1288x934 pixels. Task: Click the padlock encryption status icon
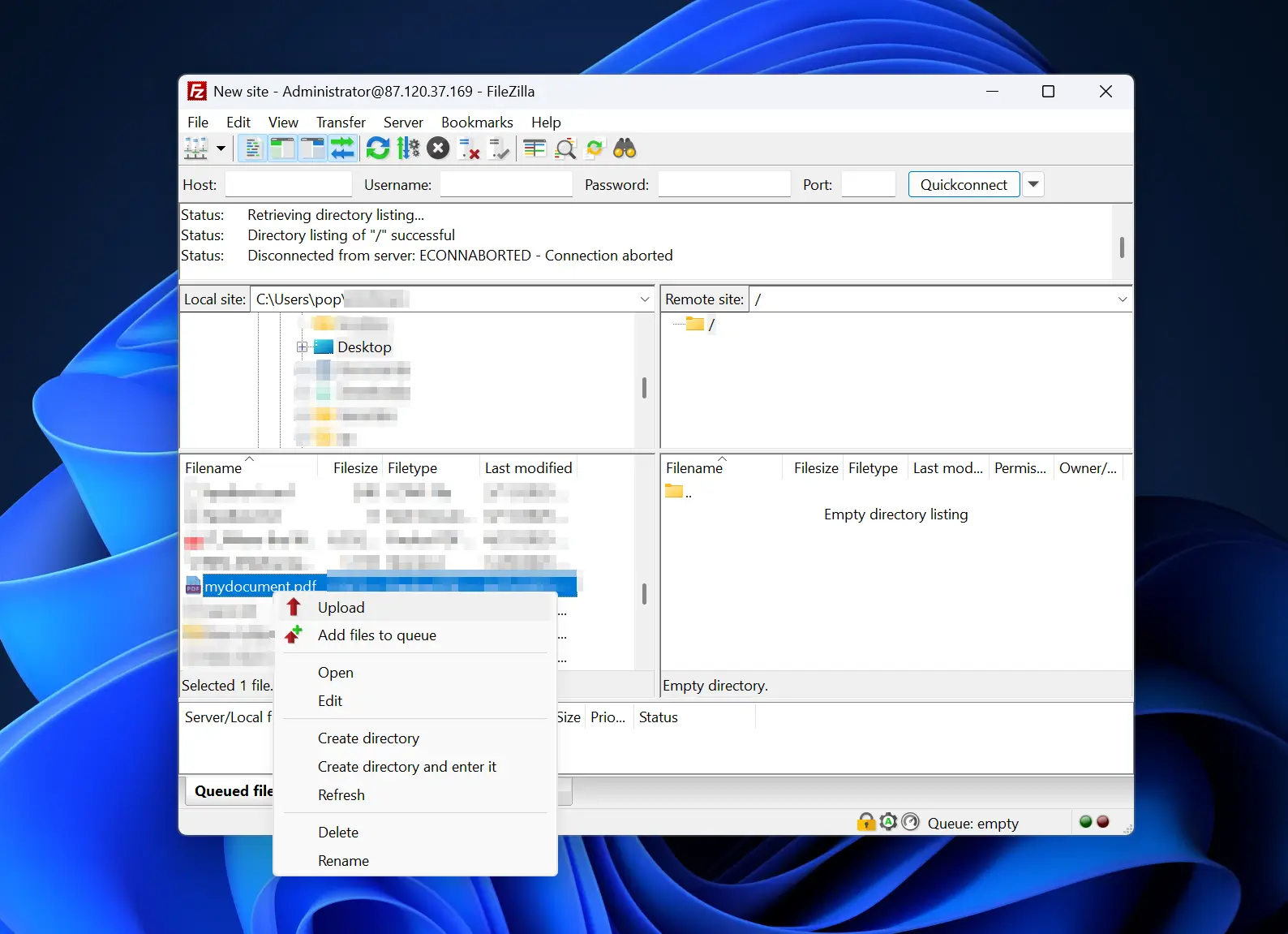[x=866, y=822]
